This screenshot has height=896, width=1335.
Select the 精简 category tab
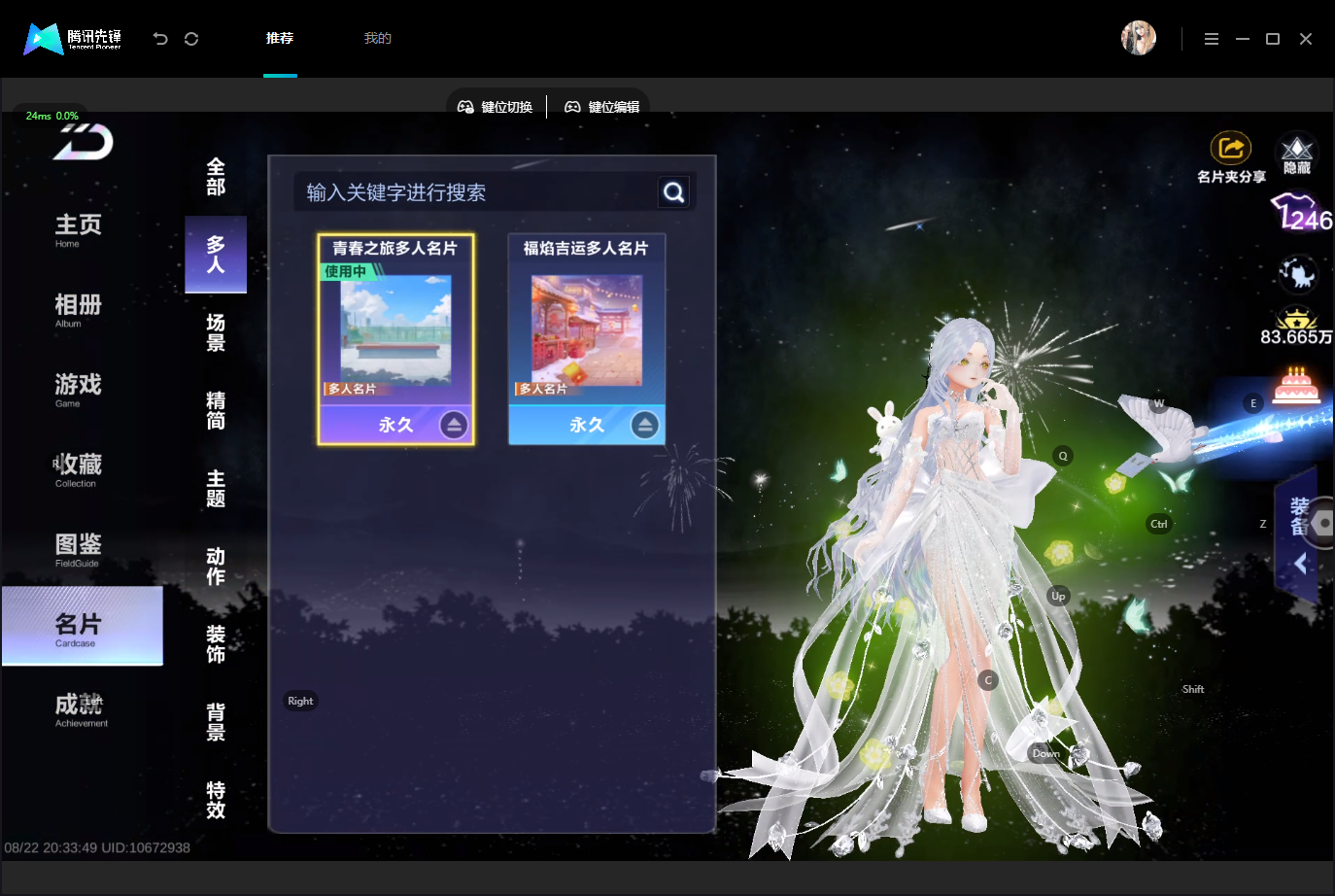click(x=216, y=410)
